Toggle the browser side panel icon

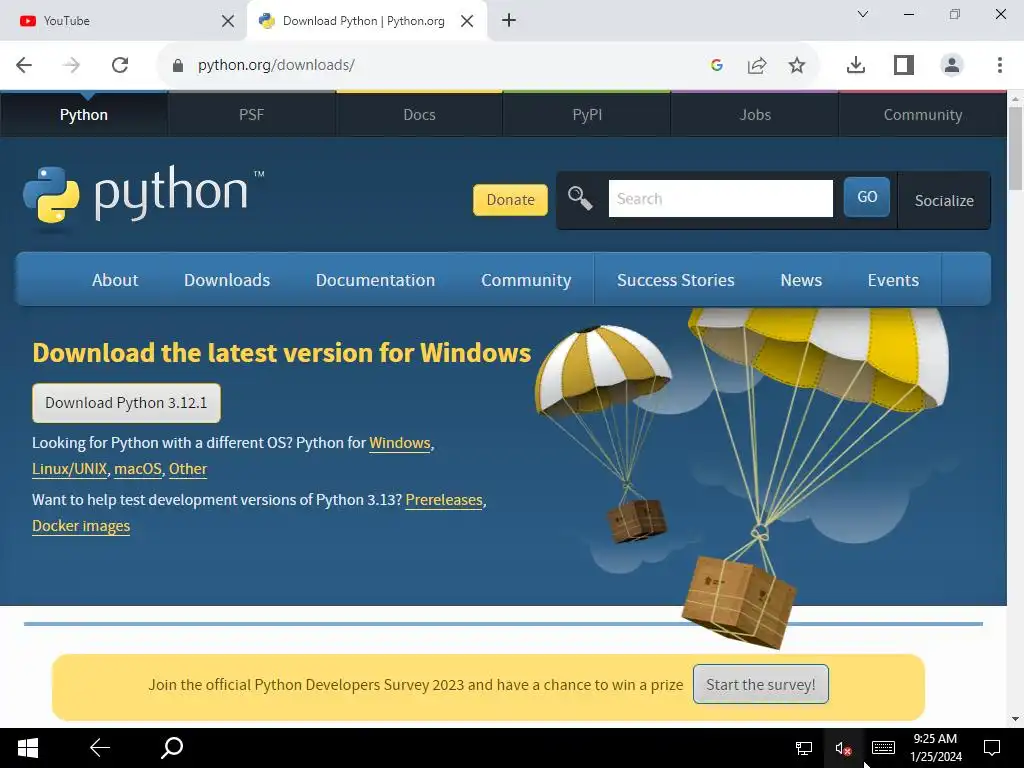coord(904,65)
